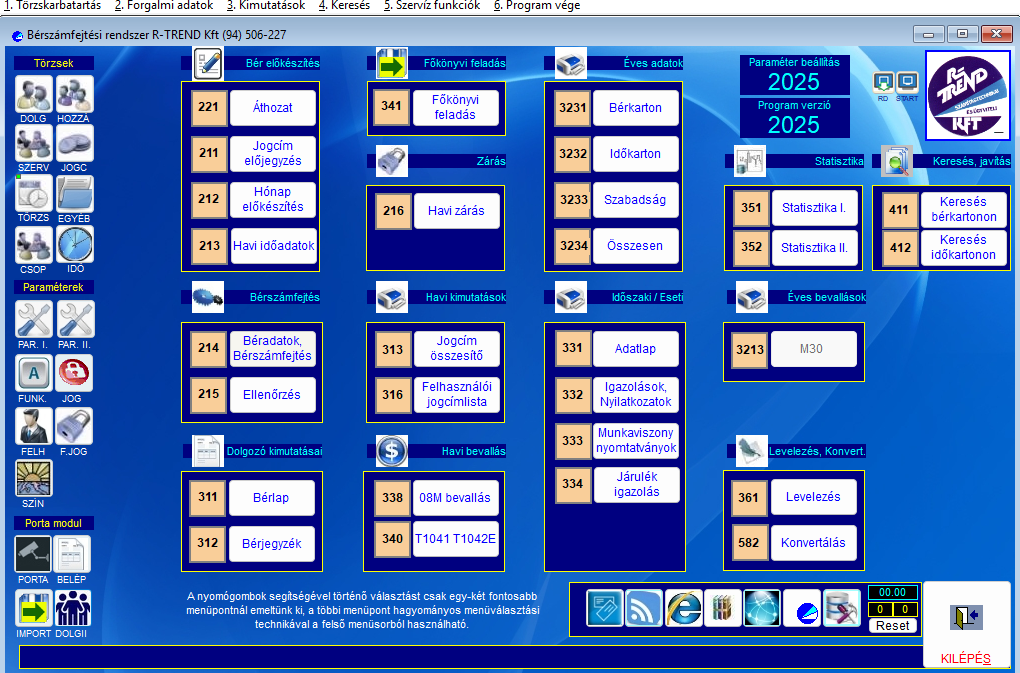This screenshot has height=673, width=1020.
Task: Open the PORTA camera module icon
Action: 33,554
